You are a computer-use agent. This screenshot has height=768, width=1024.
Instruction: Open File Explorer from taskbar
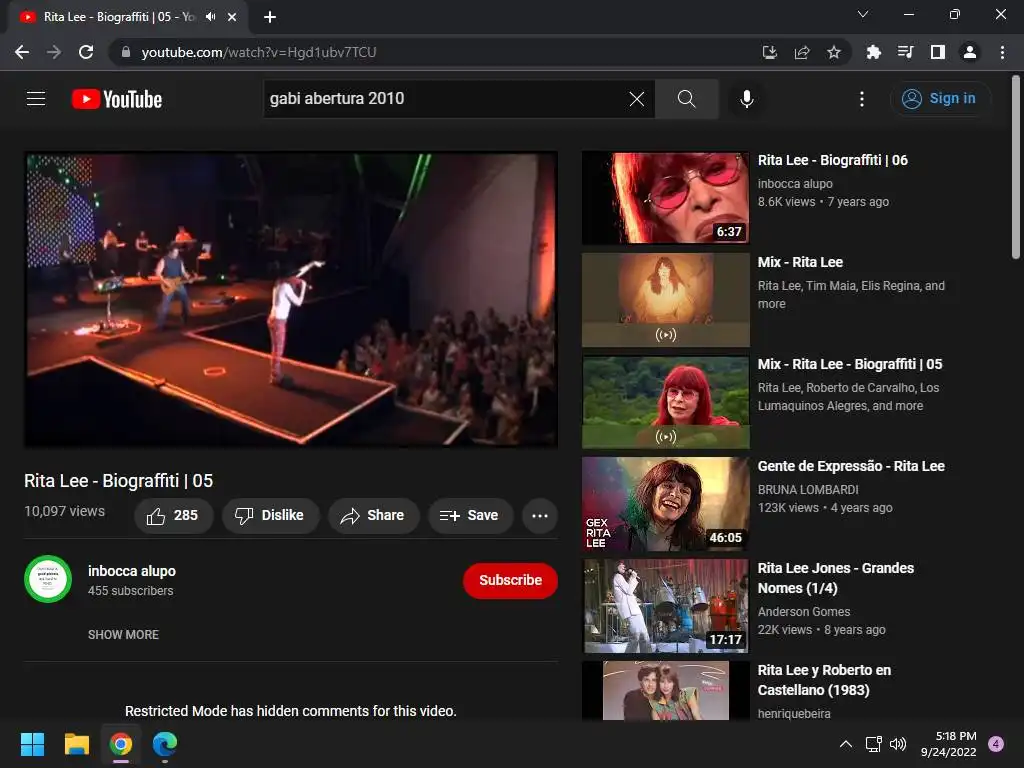[76, 744]
